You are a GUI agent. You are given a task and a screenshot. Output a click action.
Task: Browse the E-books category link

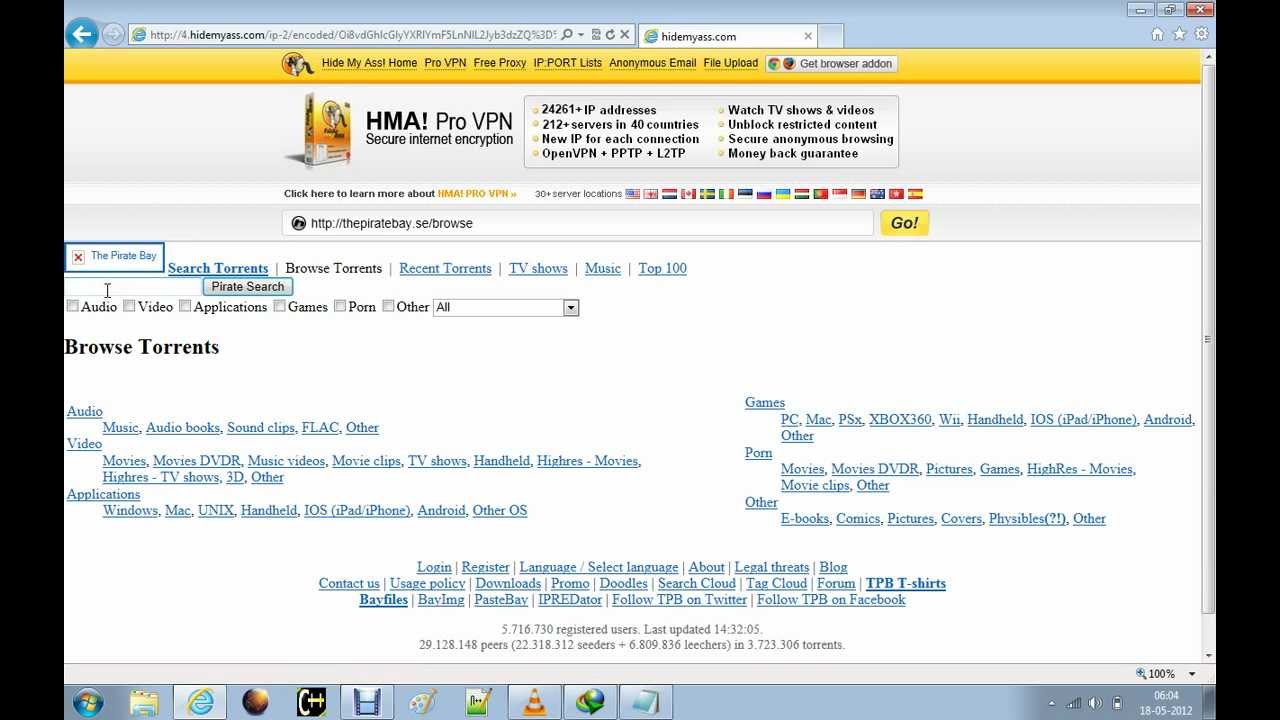coord(805,518)
